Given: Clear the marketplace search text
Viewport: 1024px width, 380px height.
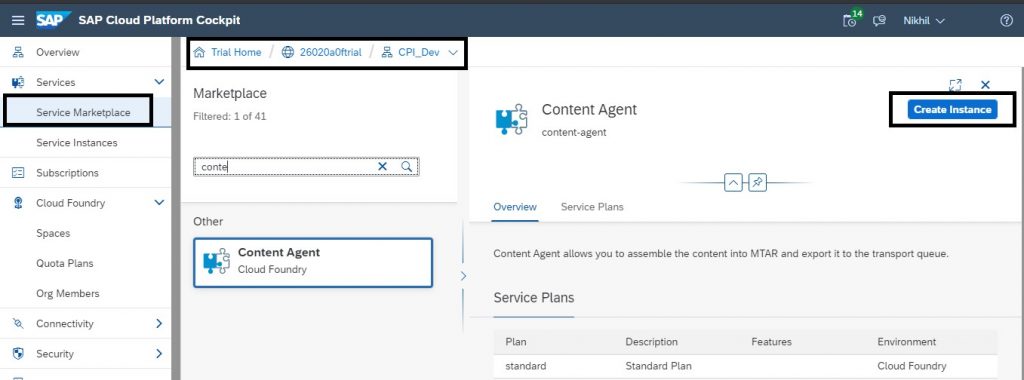Looking at the screenshot, I should pyautogui.click(x=383, y=166).
